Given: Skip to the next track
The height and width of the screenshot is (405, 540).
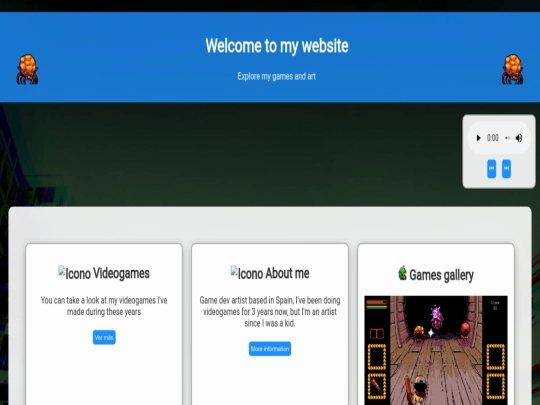Looking at the screenshot, I should [x=506, y=169].
